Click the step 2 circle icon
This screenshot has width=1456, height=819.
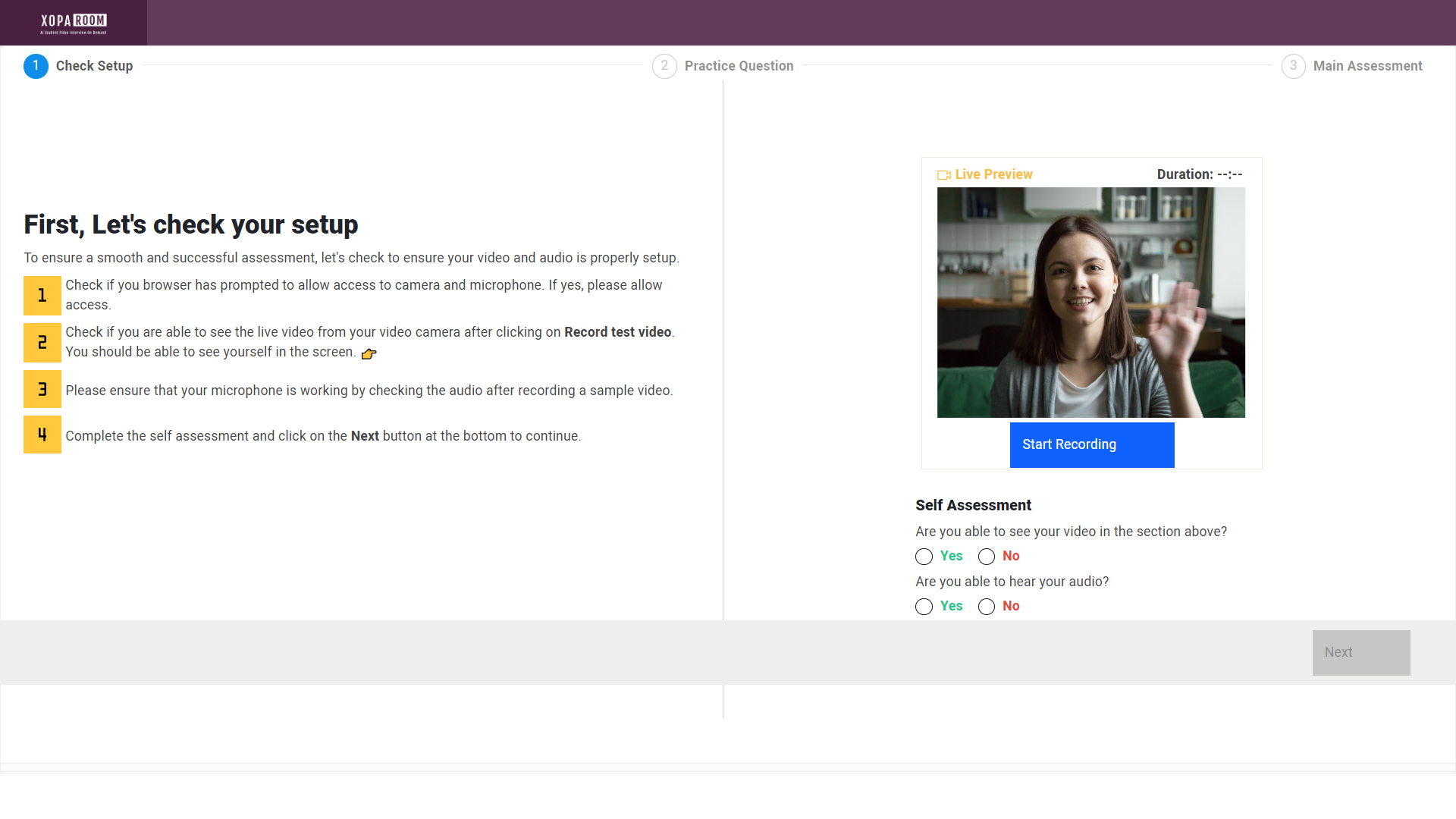tap(664, 66)
